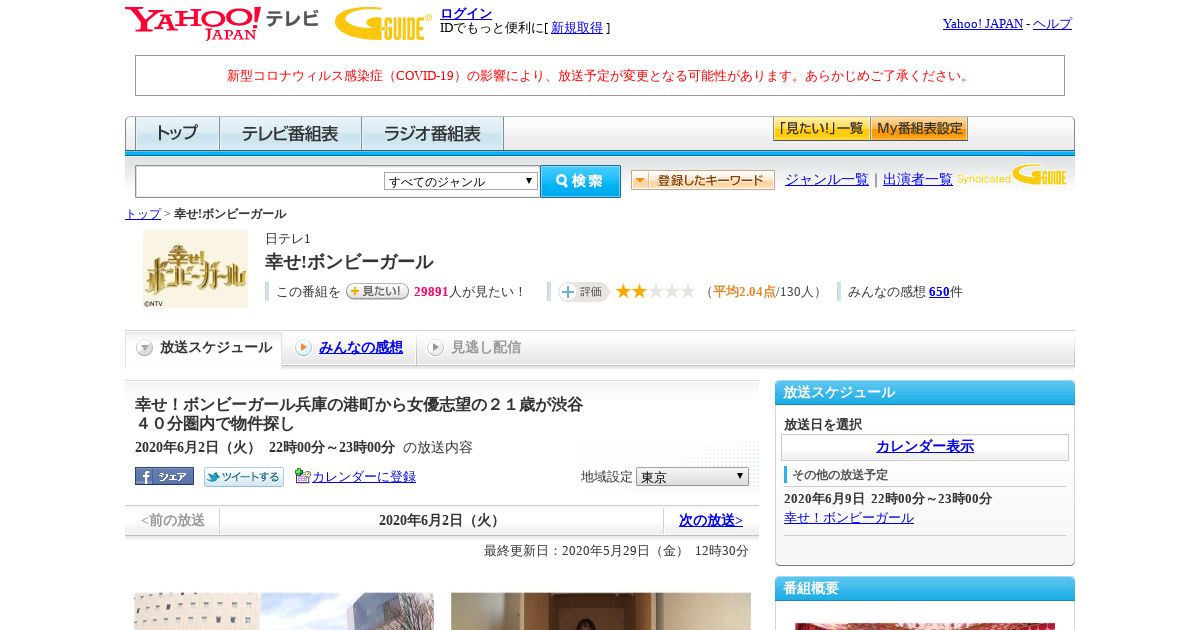Screen dimensions: 1200x630
Task: Open the 650 reviews link
Action: click(x=939, y=292)
